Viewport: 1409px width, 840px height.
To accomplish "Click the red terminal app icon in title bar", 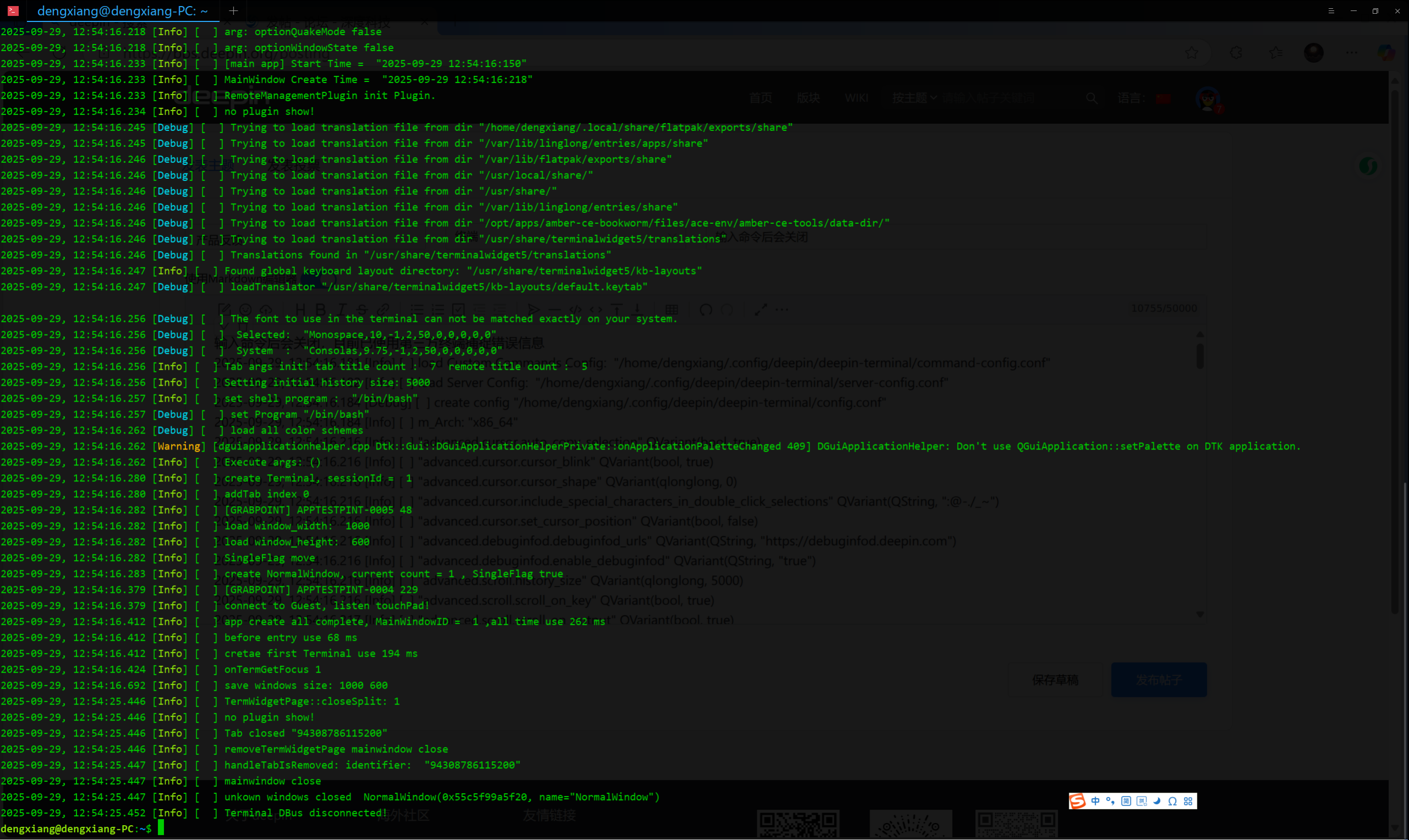I will coord(13,11).
